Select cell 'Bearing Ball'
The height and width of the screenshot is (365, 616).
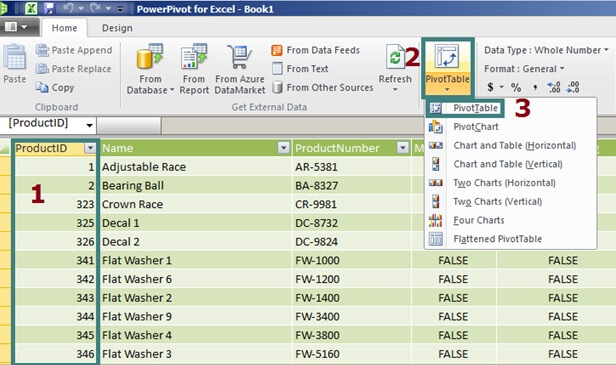point(196,185)
